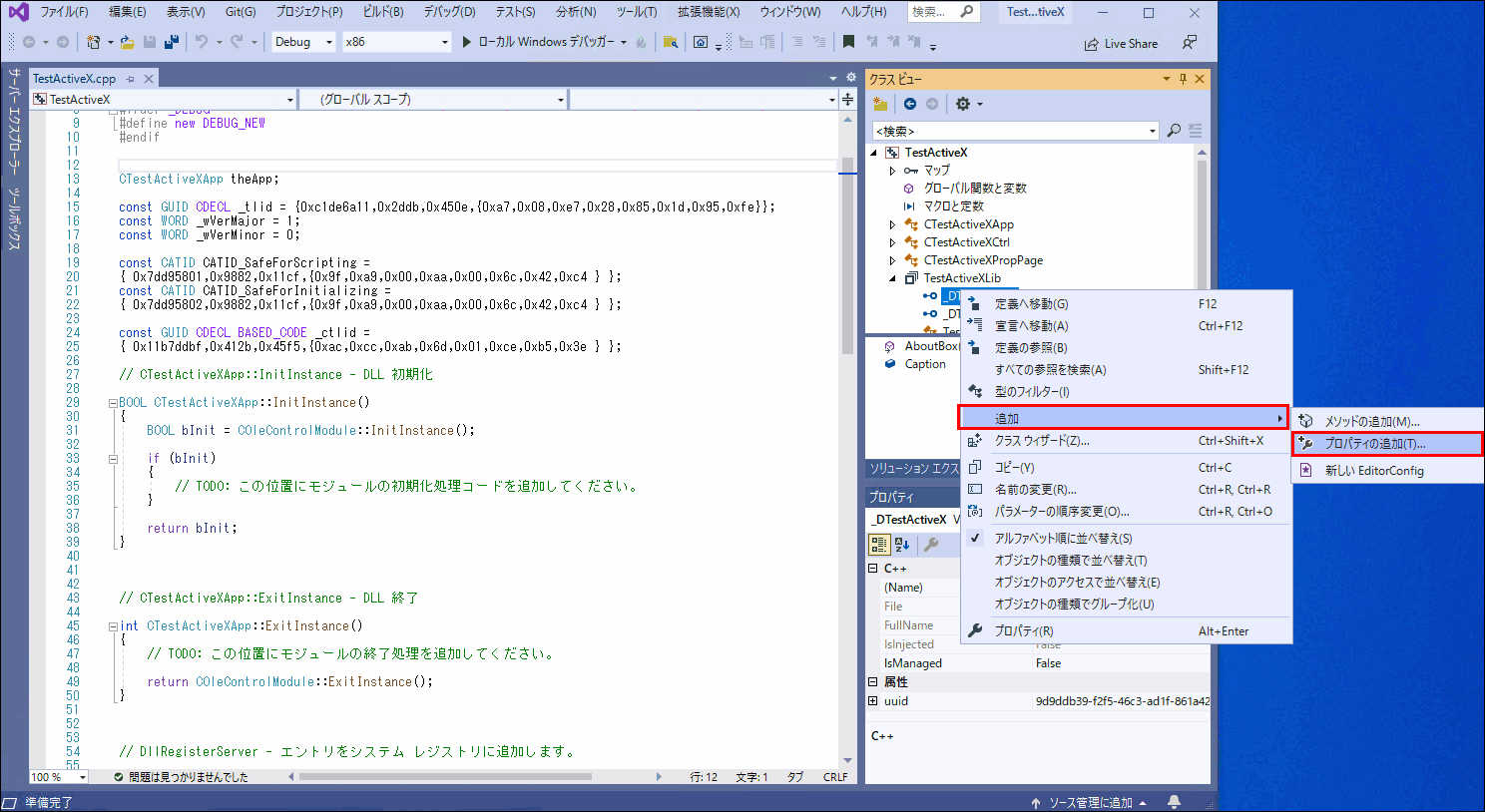Click the undo toolbar icon
Screen dimensions: 1485x812
coord(201,42)
